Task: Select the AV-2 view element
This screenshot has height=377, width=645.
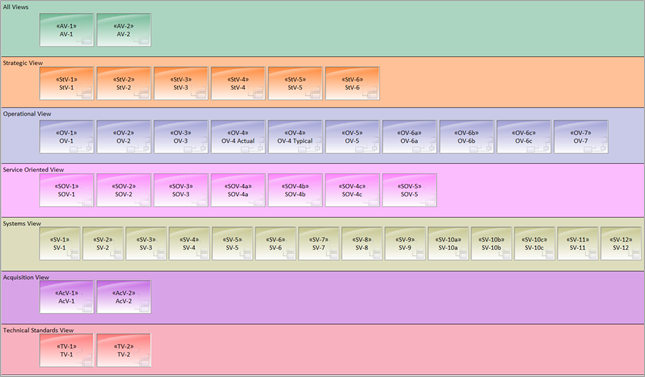Action: pyautogui.click(x=124, y=30)
